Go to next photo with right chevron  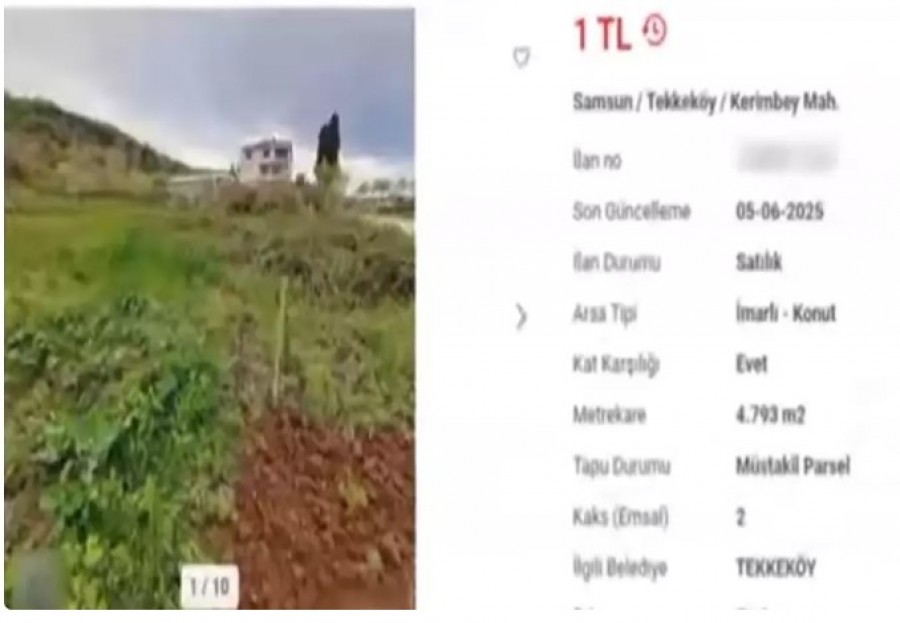(521, 316)
